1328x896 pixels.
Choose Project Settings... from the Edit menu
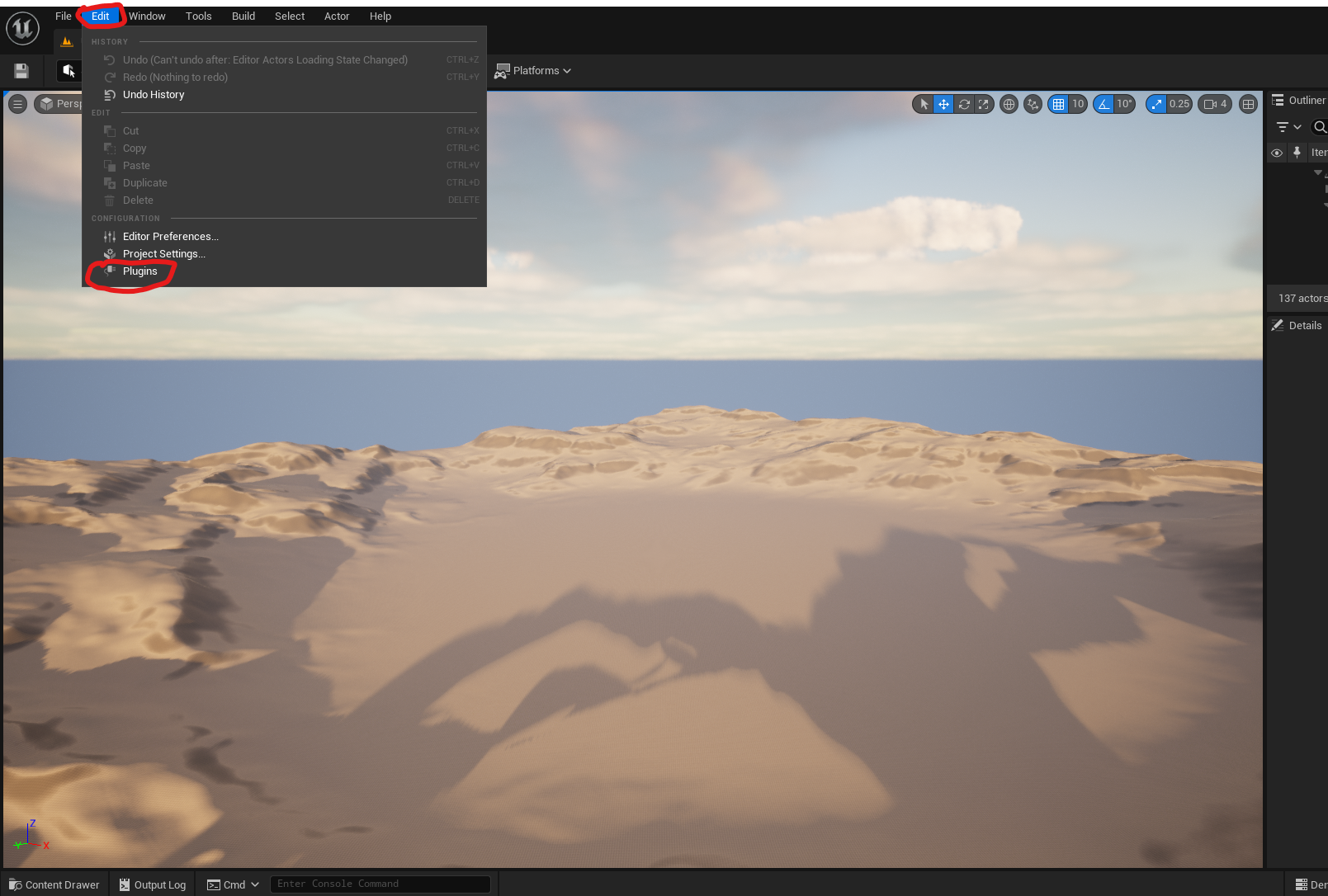click(284, 254)
